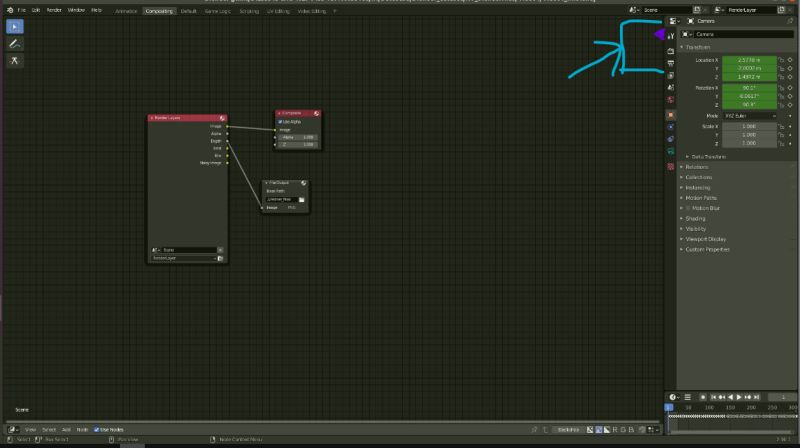This screenshot has height=448, width=800.
Task: Expand the Shading panel
Action: pyautogui.click(x=695, y=218)
